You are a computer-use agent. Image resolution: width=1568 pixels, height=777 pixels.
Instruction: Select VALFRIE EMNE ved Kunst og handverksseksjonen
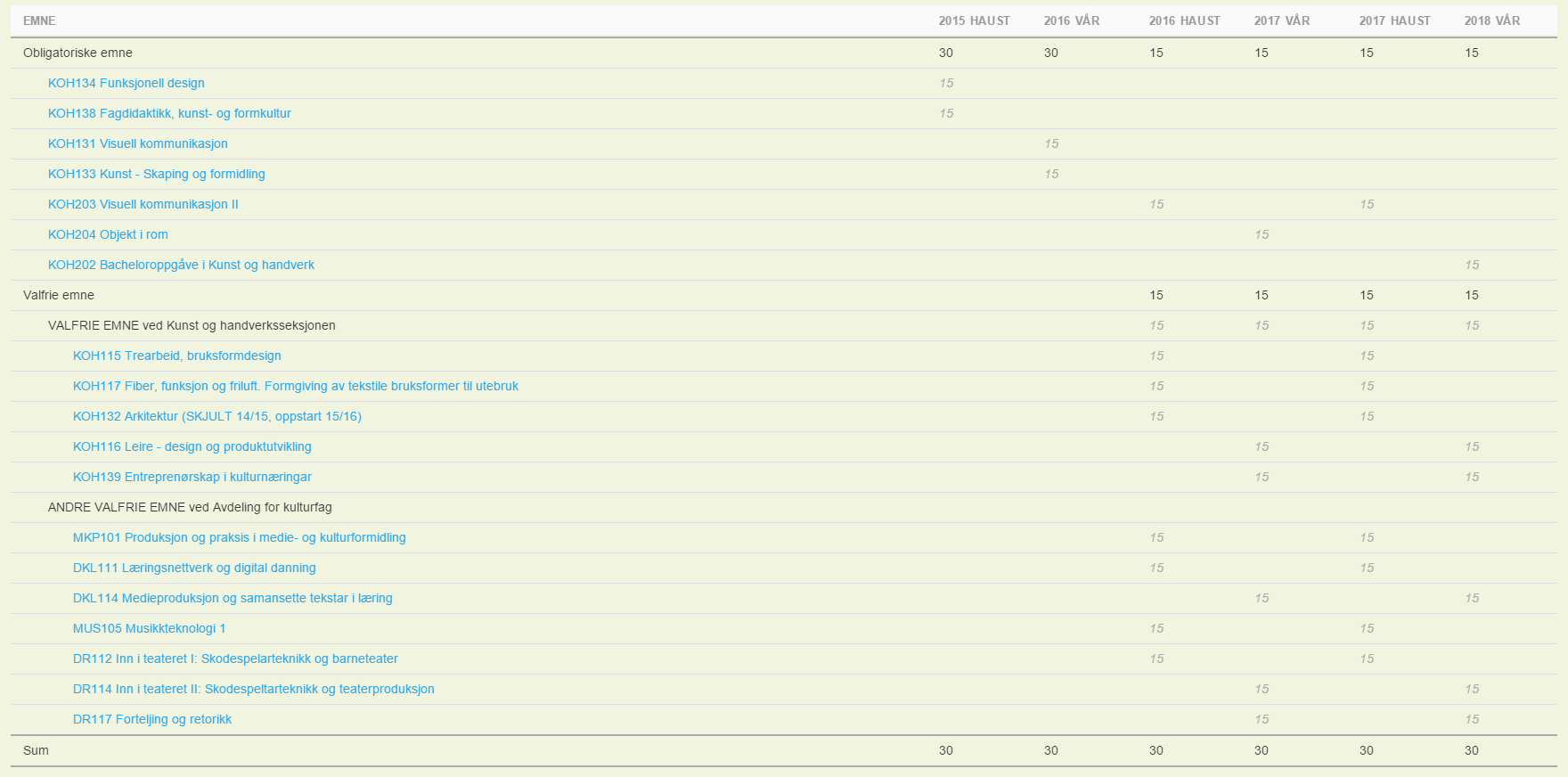pos(192,325)
